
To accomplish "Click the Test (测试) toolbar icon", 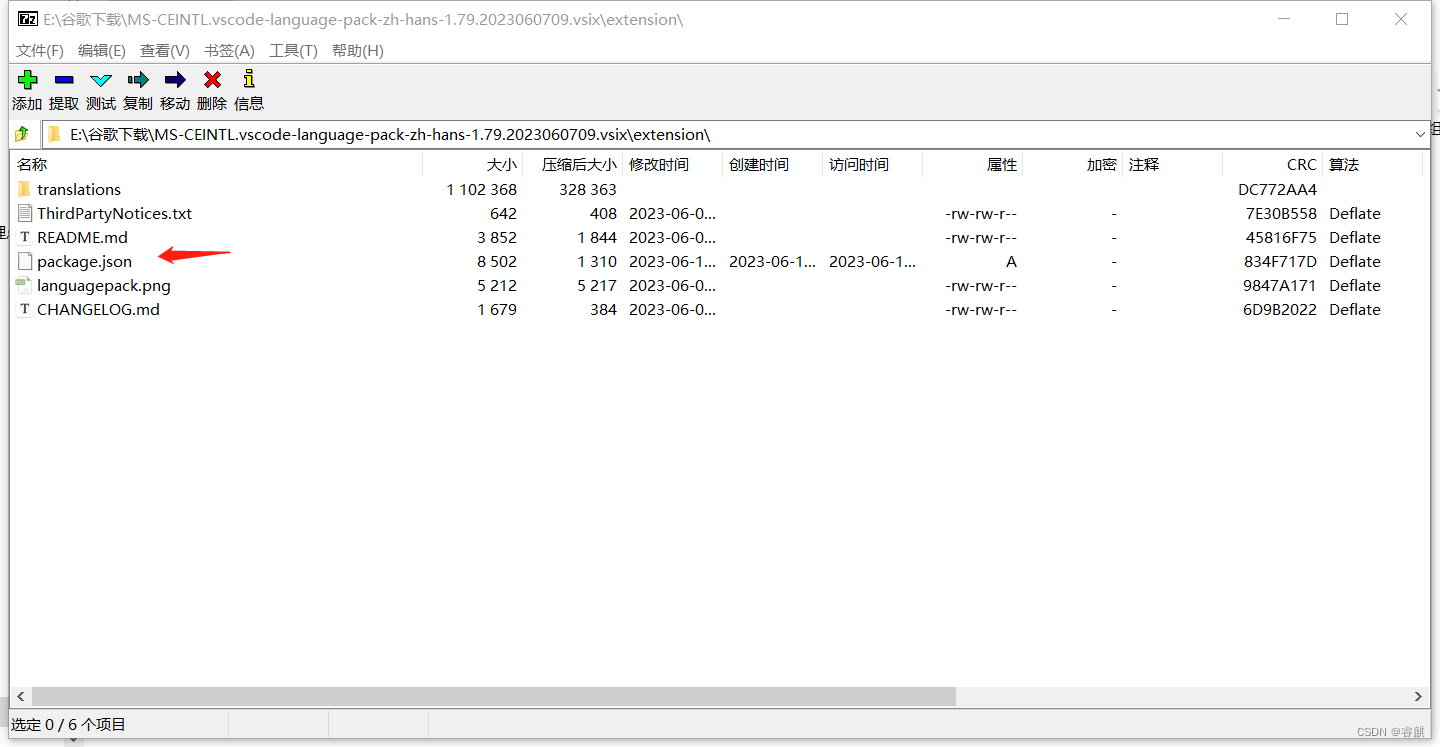I will click(x=101, y=80).
